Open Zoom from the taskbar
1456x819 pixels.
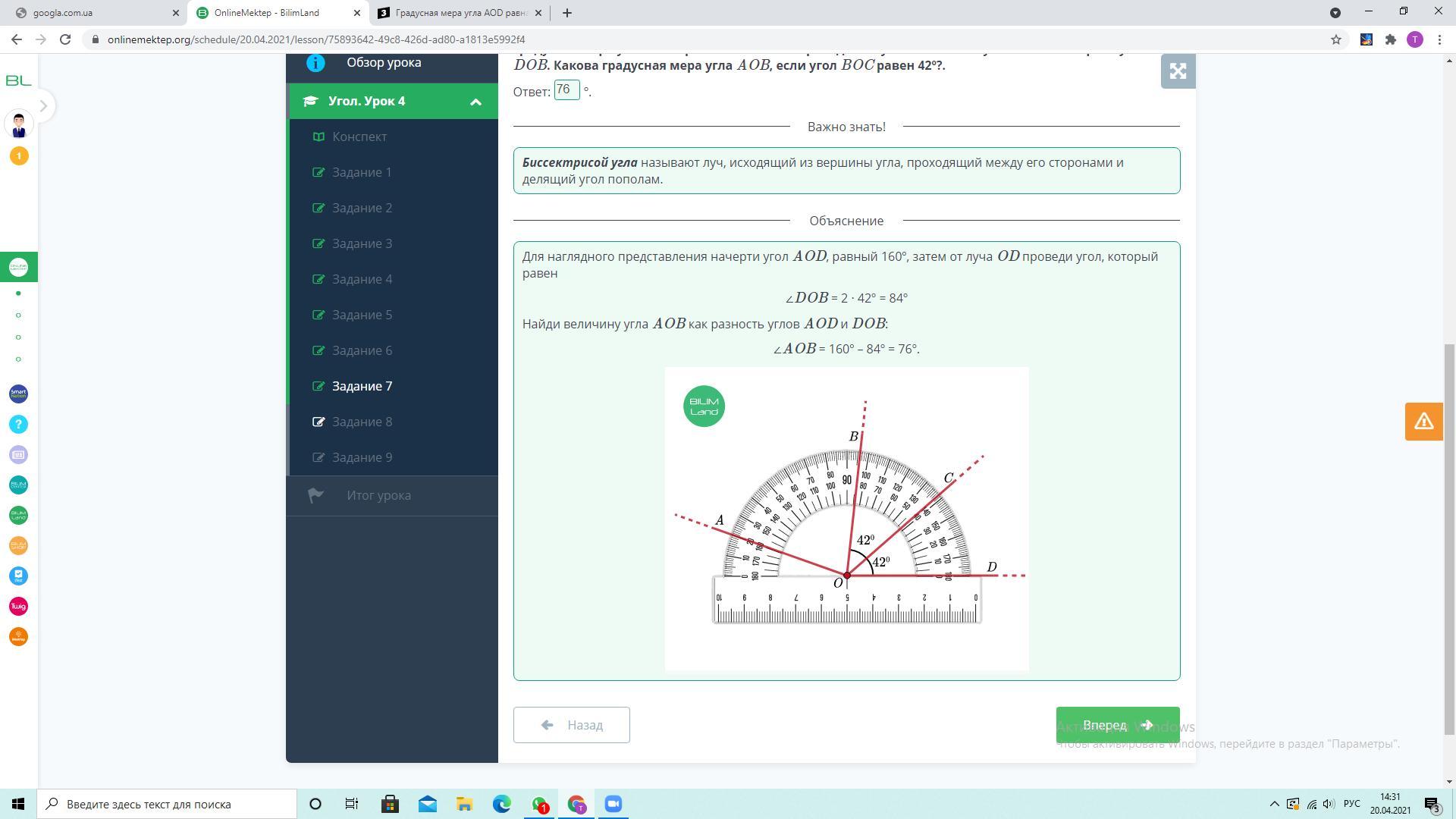pyautogui.click(x=613, y=804)
